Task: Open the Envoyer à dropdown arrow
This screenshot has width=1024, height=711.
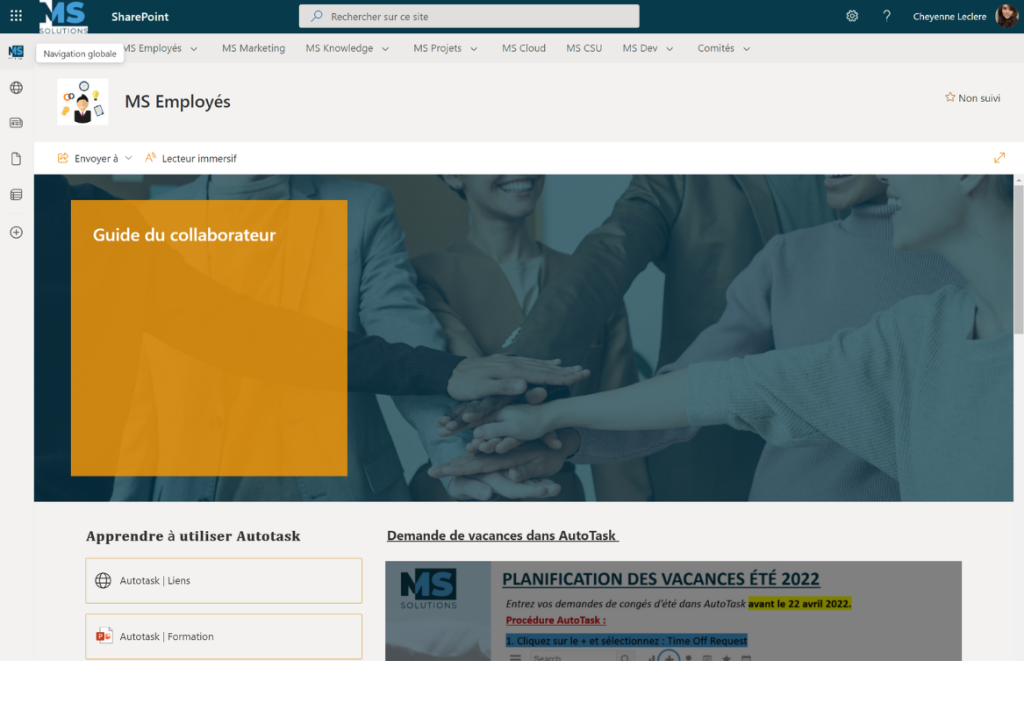Action: [x=129, y=158]
